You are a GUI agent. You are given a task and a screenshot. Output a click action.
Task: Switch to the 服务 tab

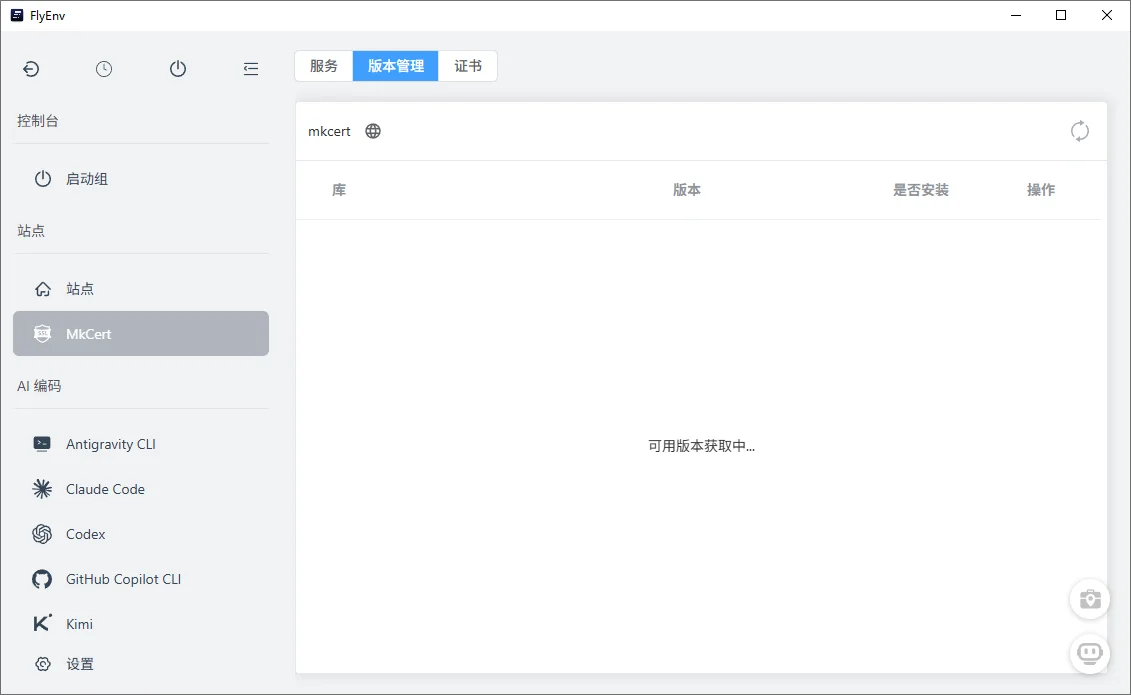pyautogui.click(x=324, y=66)
